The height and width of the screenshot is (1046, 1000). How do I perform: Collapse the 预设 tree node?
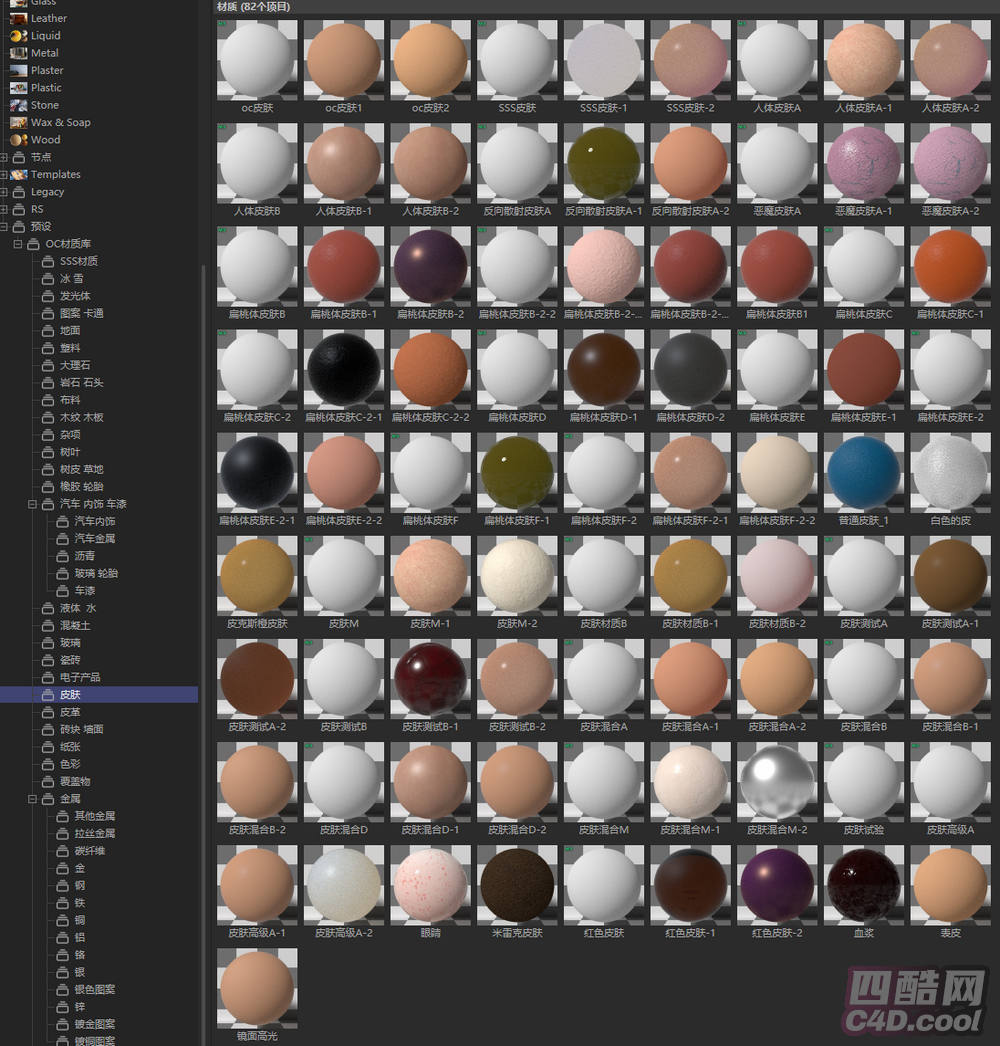tap(5, 227)
